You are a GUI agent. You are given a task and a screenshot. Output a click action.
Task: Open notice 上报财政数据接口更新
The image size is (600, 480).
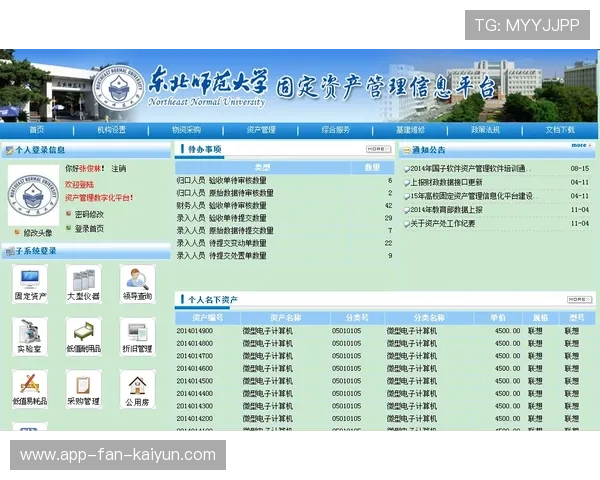447,182
